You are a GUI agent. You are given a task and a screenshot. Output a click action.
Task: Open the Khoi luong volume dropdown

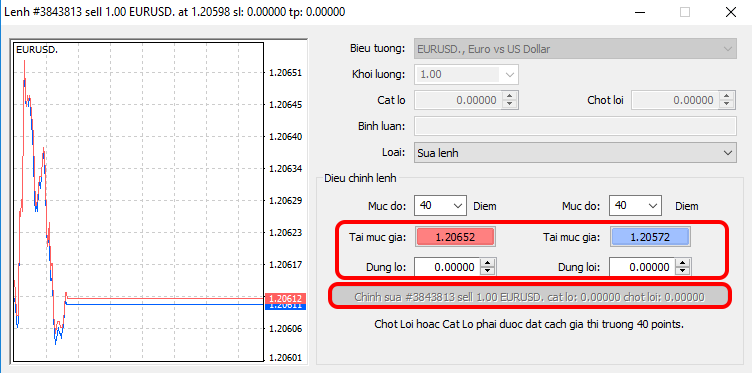[x=467, y=75]
